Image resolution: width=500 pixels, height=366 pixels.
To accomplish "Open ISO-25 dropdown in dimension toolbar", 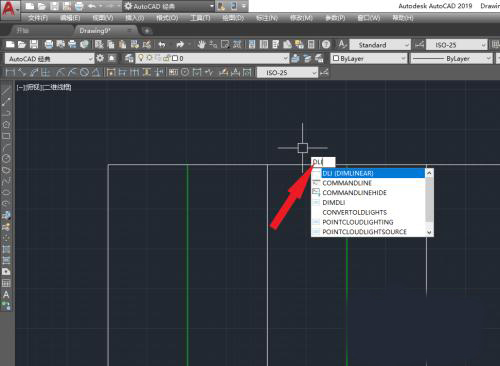I will tap(287, 72).
